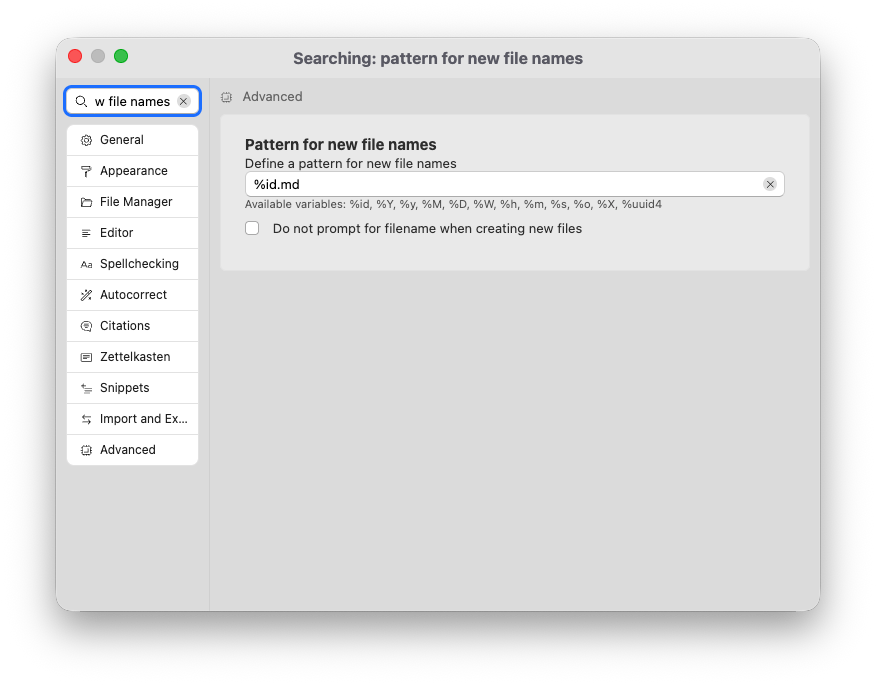This screenshot has width=876, height=685.
Task: Select the Import and Export arrows icon
Action: [86, 418]
